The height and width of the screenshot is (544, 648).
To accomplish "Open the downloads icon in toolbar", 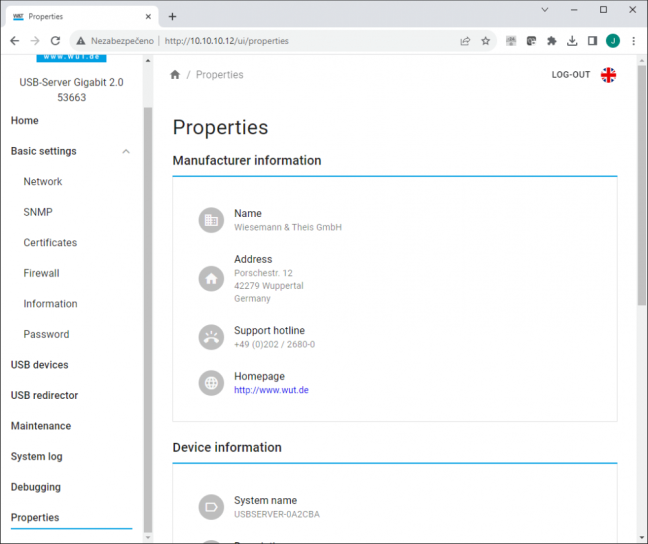I will pyautogui.click(x=572, y=41).
